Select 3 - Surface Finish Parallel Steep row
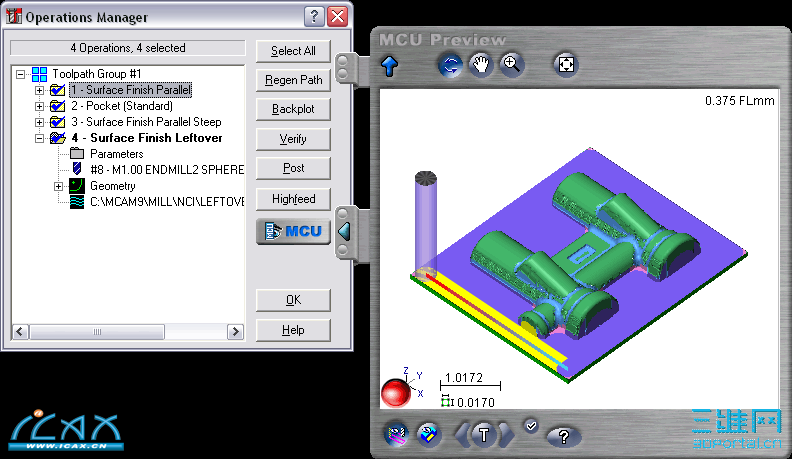792x459 pixels. (x=146, y=122)
